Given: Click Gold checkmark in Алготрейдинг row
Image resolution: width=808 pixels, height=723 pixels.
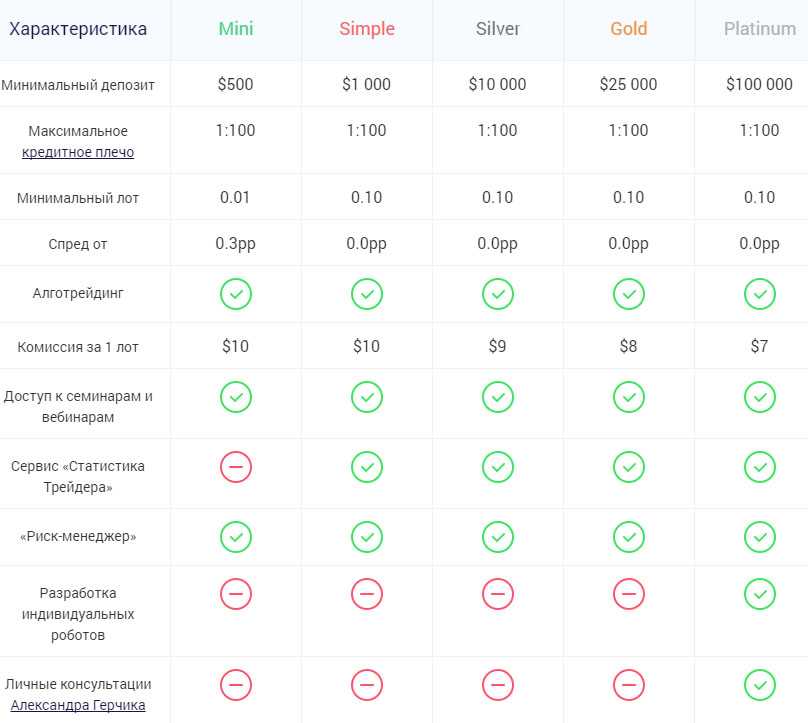Looking at the screenshot, I should click(x=629, y=294).
